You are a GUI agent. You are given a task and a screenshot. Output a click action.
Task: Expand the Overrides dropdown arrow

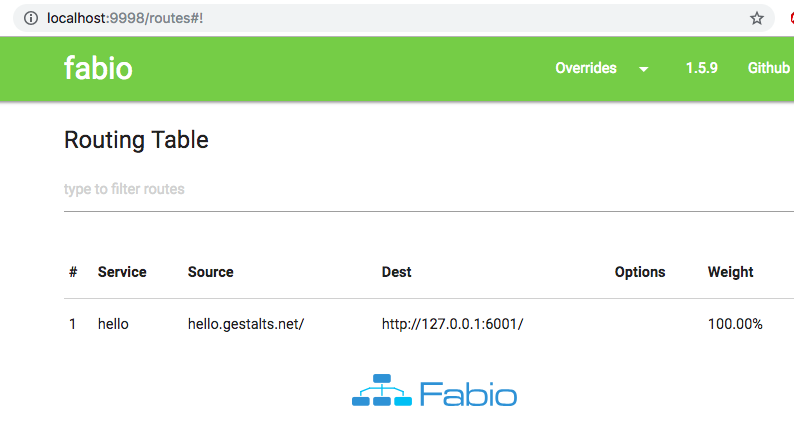click(x=644, y=69)
